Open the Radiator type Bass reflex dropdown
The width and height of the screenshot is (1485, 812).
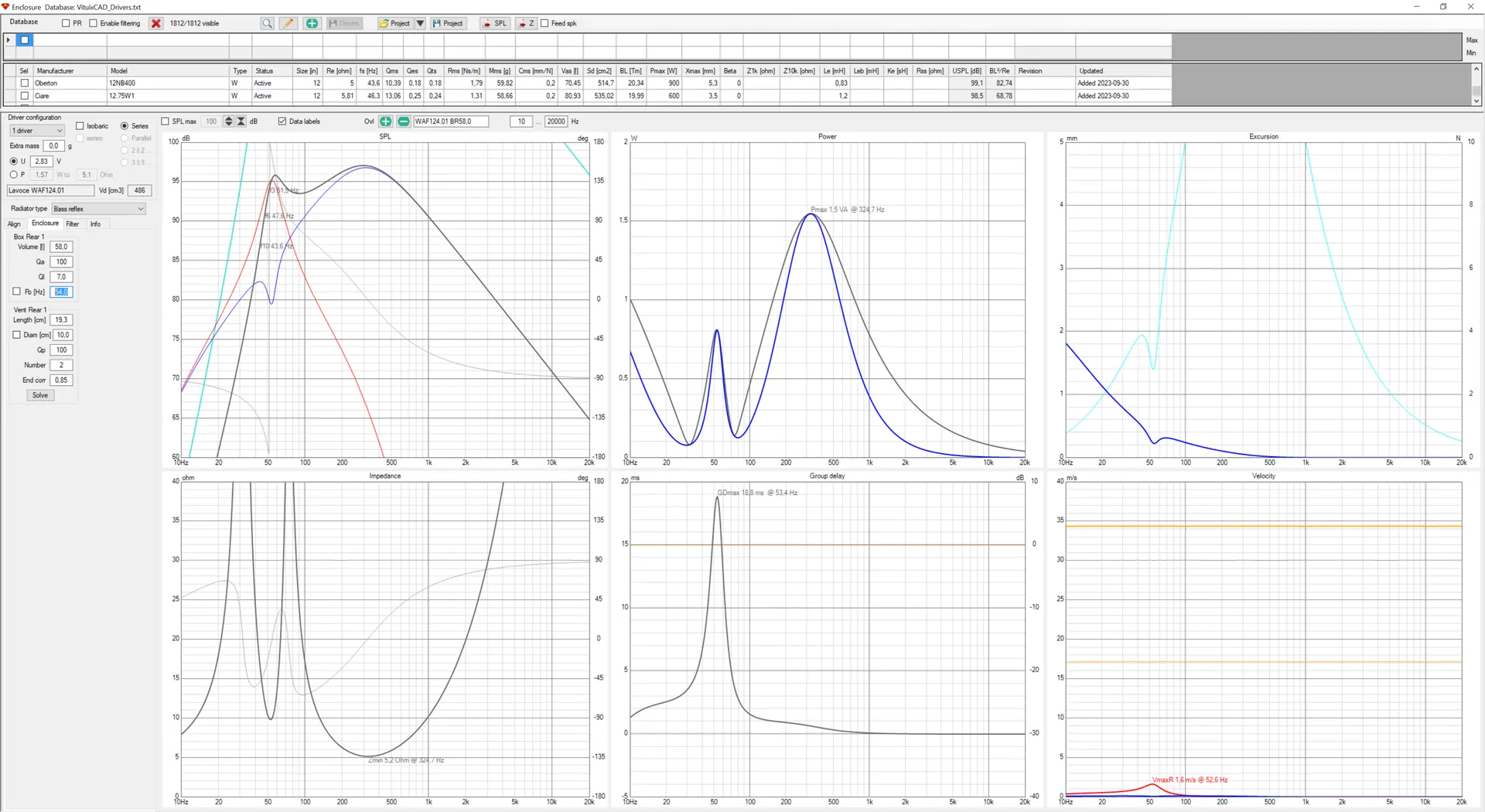pos(98,209)
